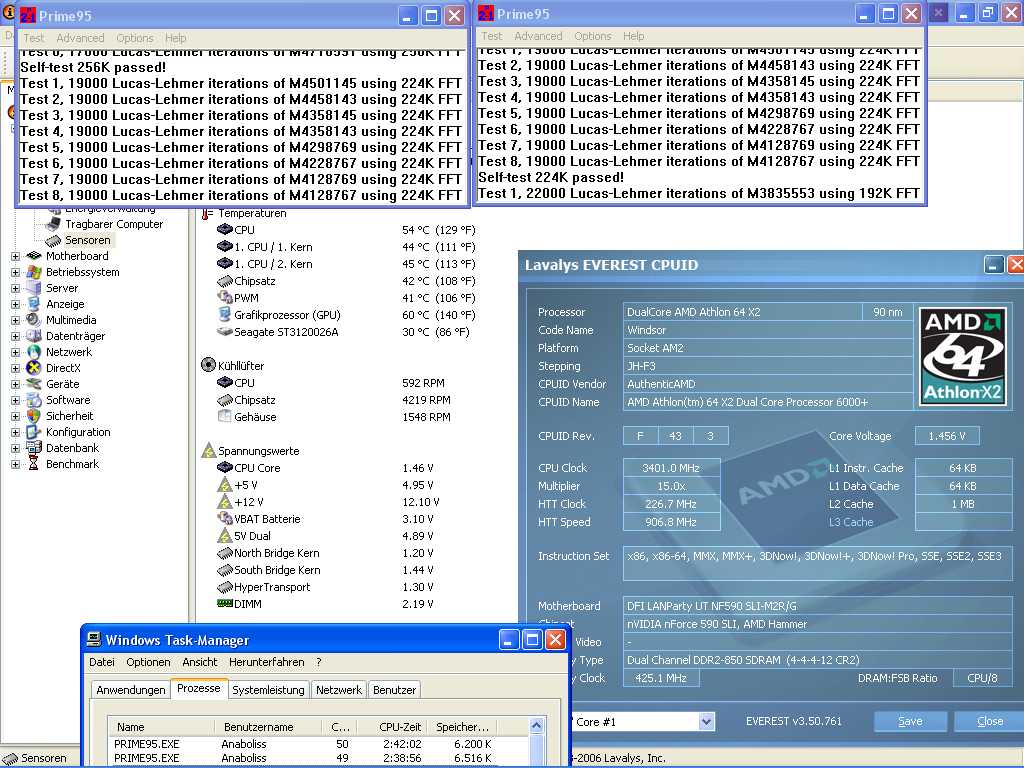Expand the Multimedia tree node

[15, 321]
